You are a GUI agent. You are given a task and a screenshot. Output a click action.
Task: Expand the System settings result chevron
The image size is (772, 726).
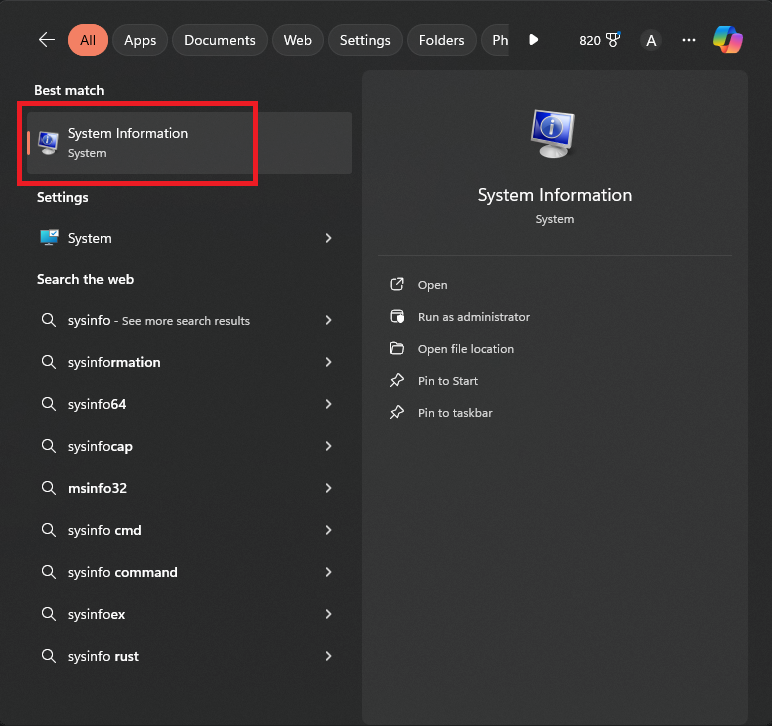tap(328, 238)
